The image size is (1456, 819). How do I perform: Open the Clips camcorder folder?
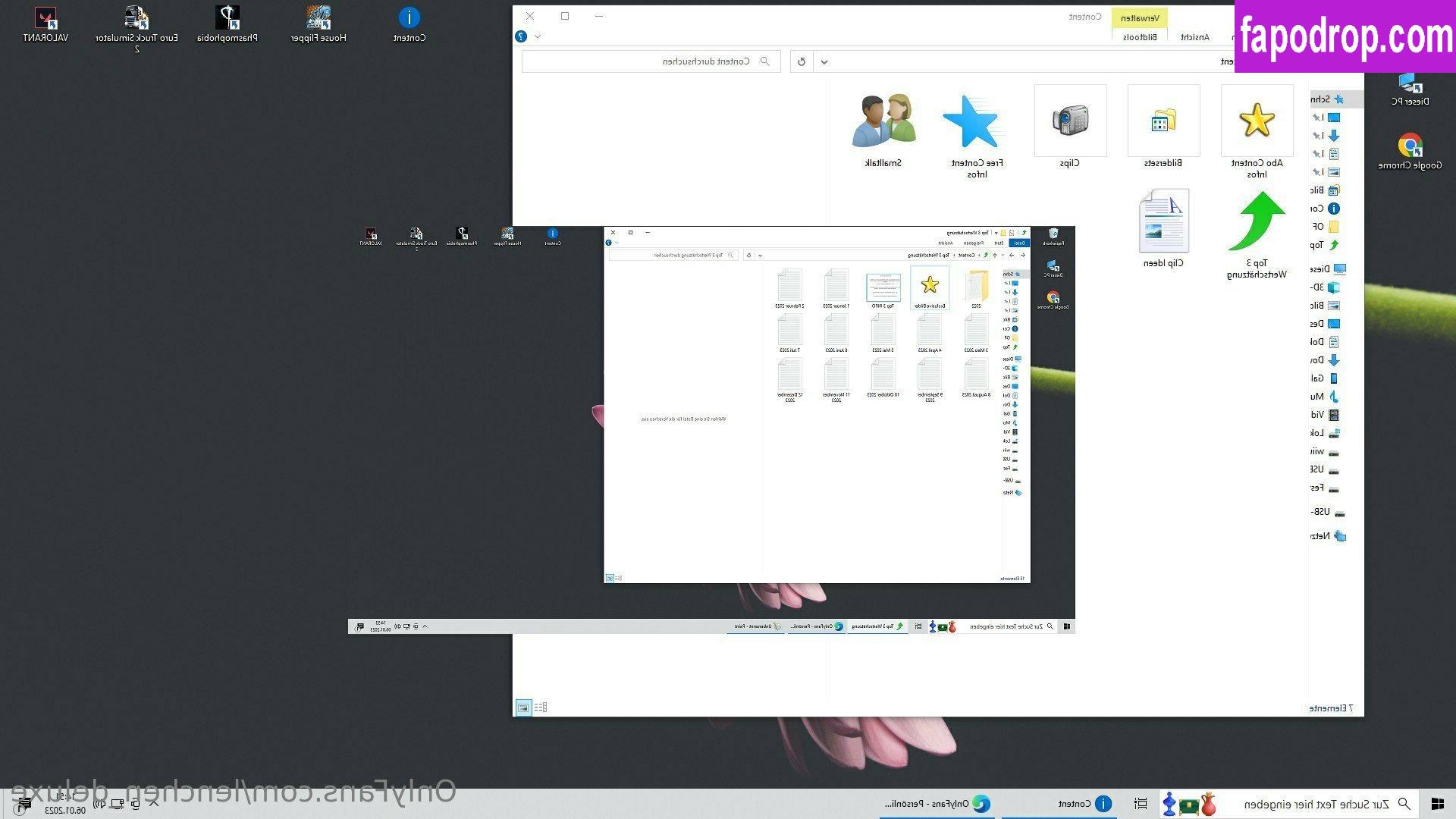[1070, 127]
